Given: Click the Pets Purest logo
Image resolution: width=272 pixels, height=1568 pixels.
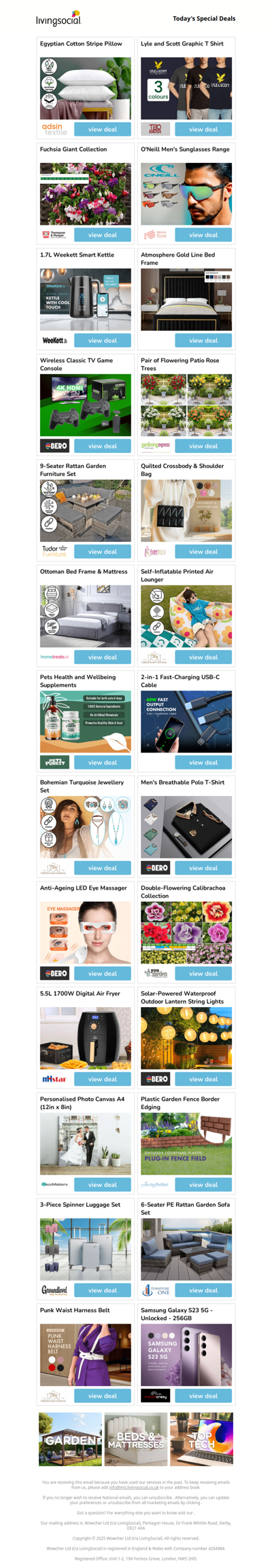Looking at the screenshot, I should [x=54, y=762].
